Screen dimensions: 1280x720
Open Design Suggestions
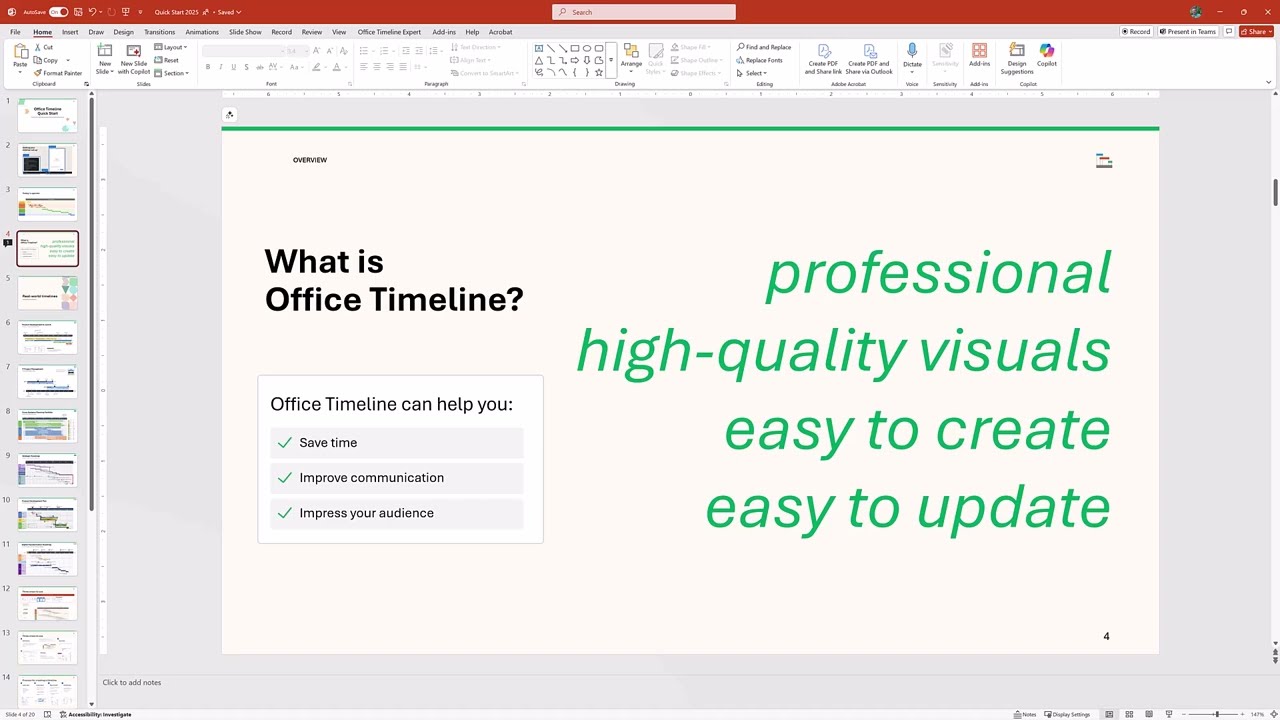(x=1017, y=59)
